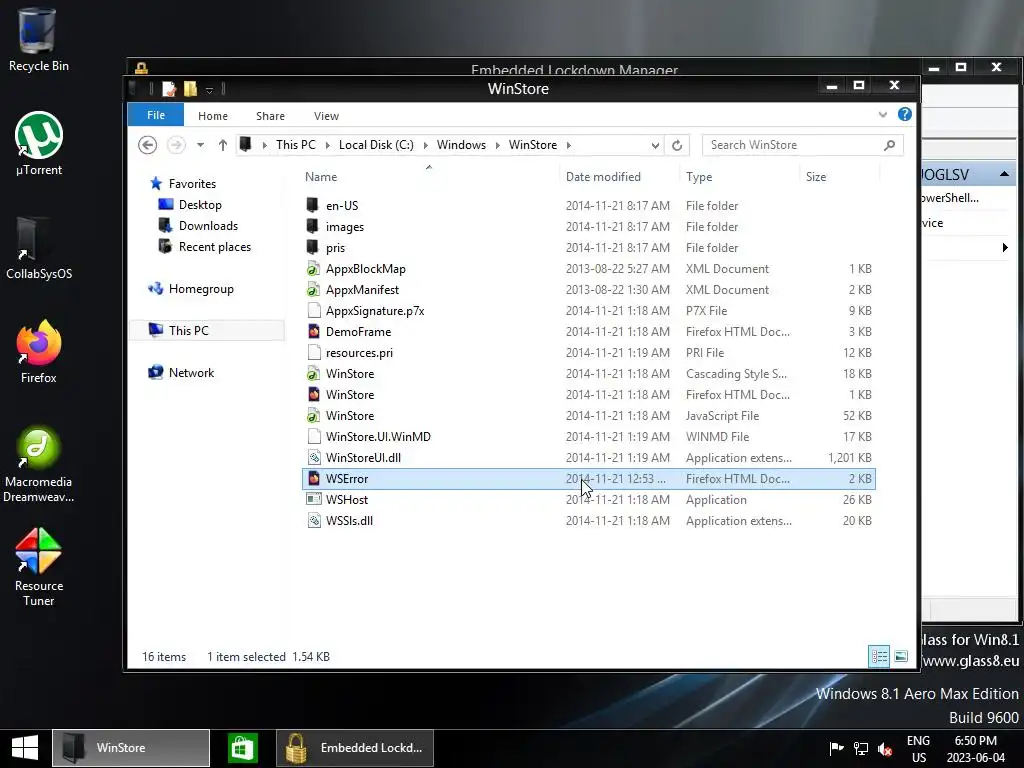The height and width of the screenshot is (768, 1024).
Task: Open Macromedia Dreamweaver desktop shortcut
Action: tap(39, 464)
